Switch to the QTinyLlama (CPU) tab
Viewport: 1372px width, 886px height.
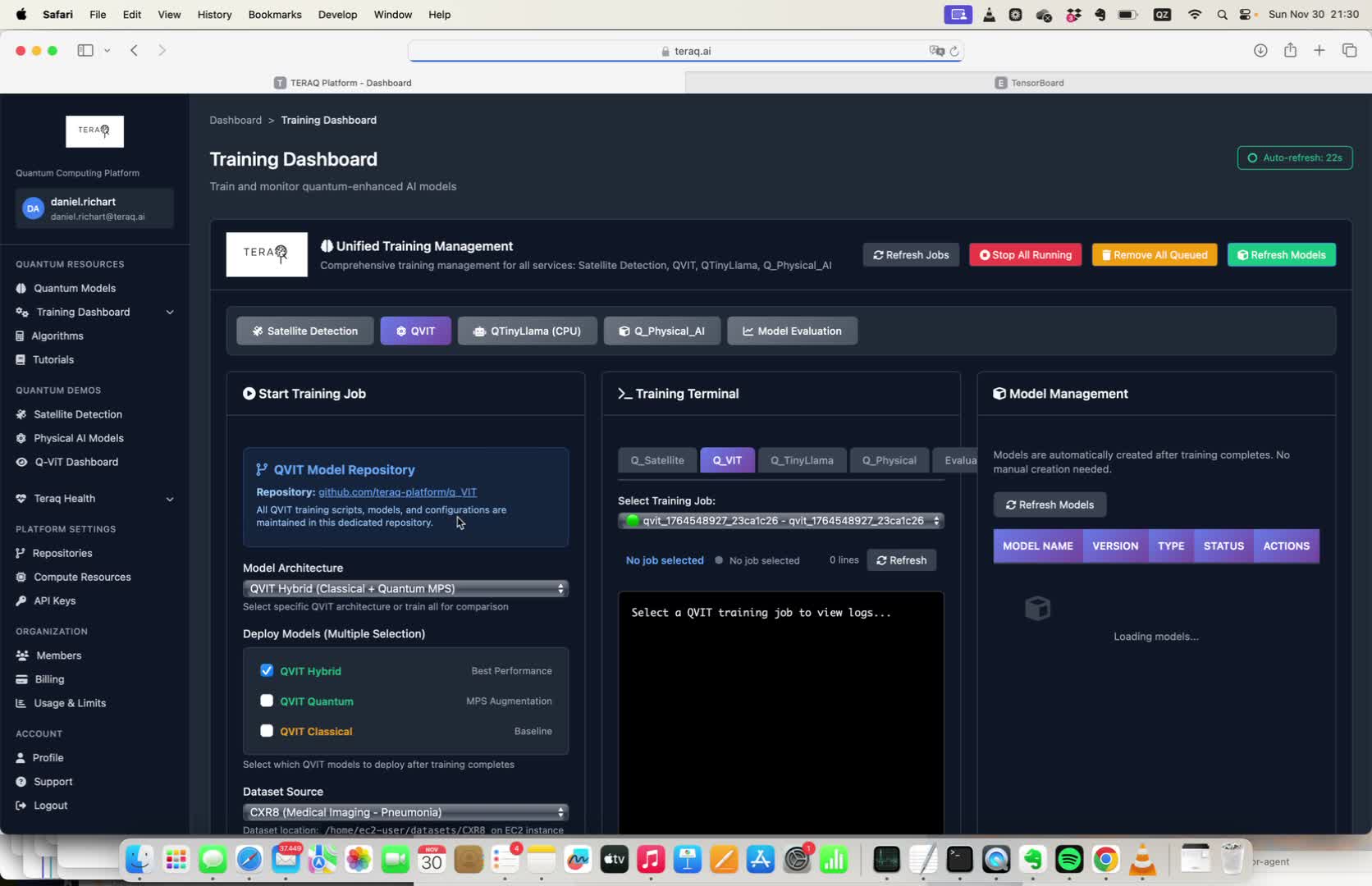point(527,331)
